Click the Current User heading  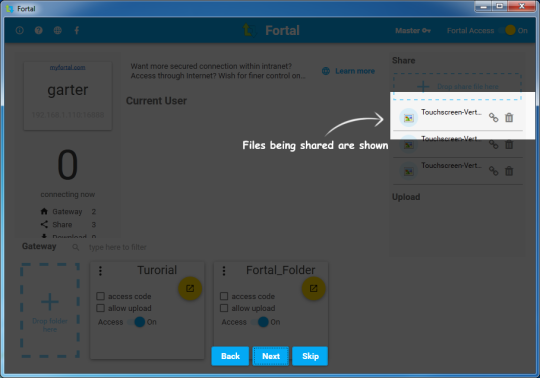(x=156, y=101)
